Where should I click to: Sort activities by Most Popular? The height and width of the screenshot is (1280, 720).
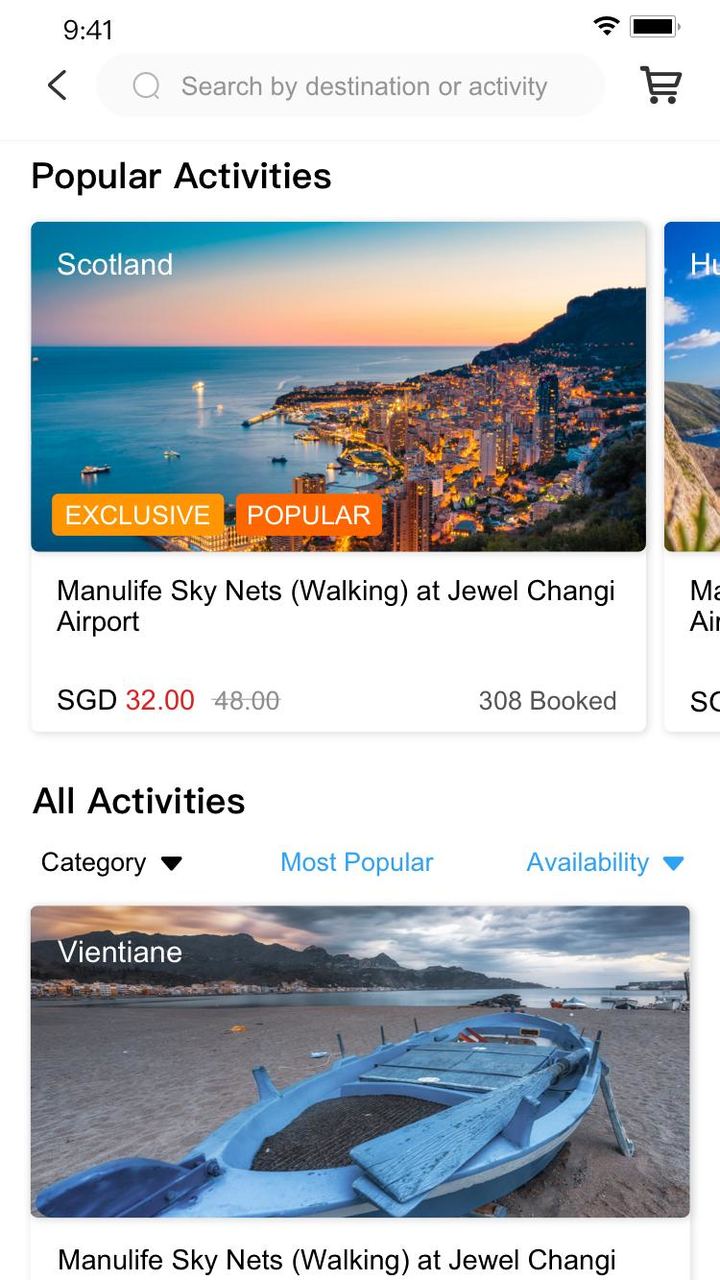pyautogui.click(x=357, y=862)
